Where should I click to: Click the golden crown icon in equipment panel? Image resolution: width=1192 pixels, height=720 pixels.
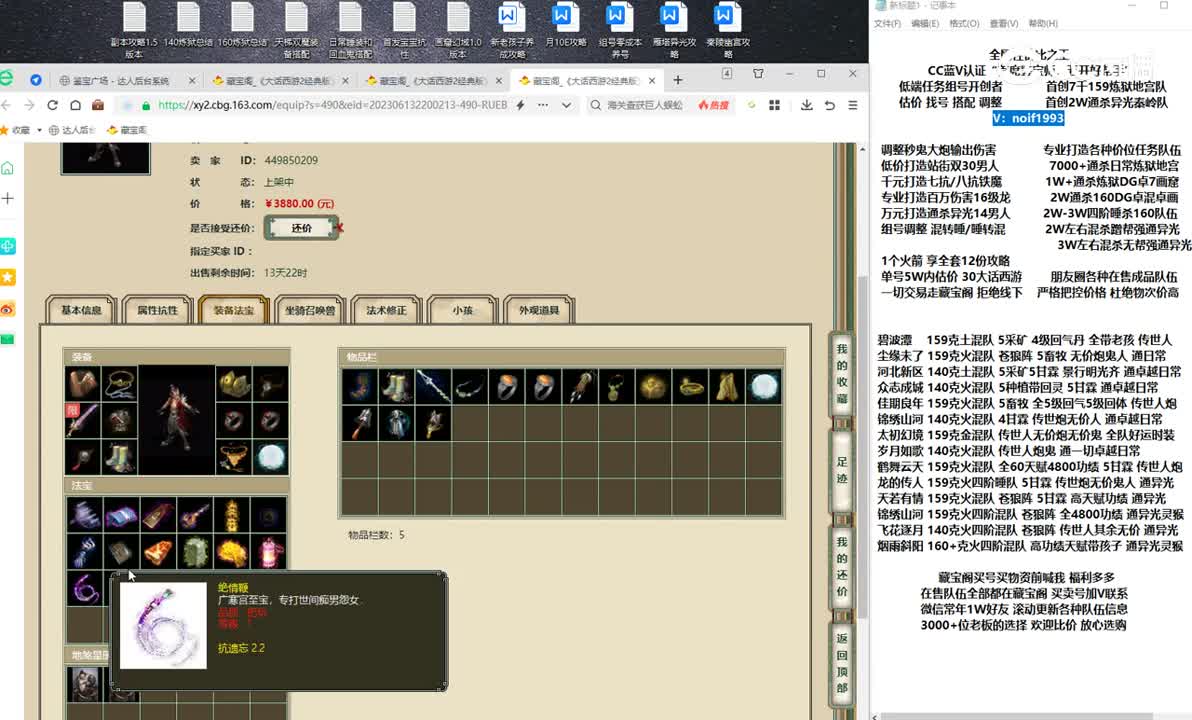coord(233,385)
